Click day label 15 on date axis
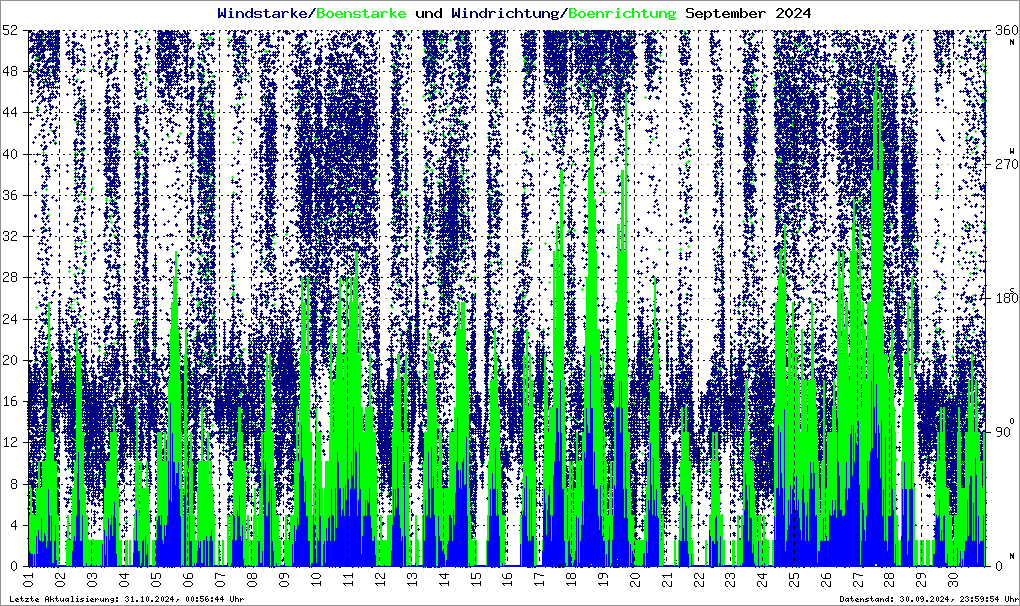The height and width of the screenshot is (606, 1020). [x=476, y=577]
